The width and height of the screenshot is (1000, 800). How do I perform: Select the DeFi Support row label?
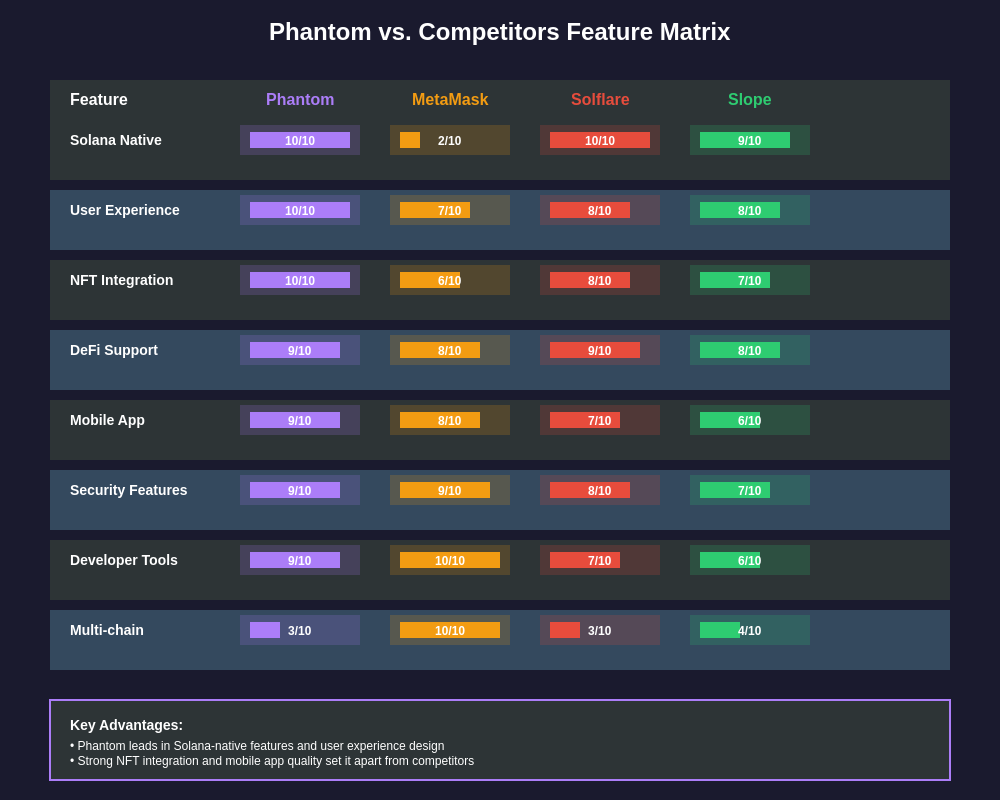pyautogui.click(x=114, y=350)
